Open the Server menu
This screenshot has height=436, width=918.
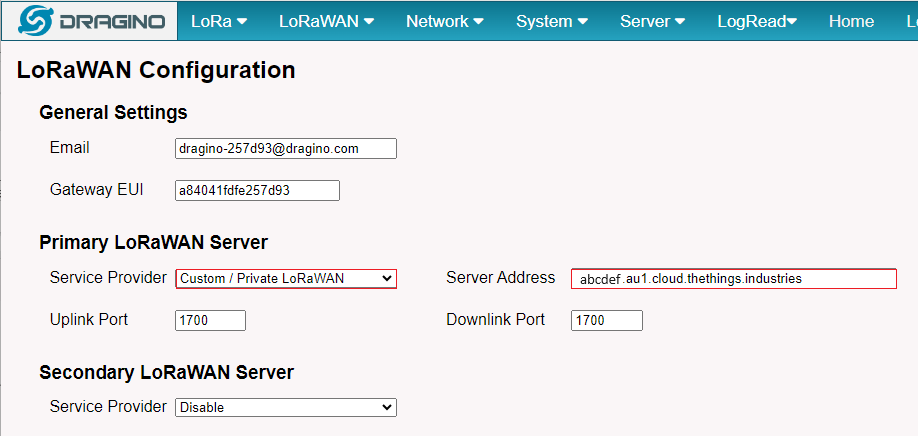point(652,22)
